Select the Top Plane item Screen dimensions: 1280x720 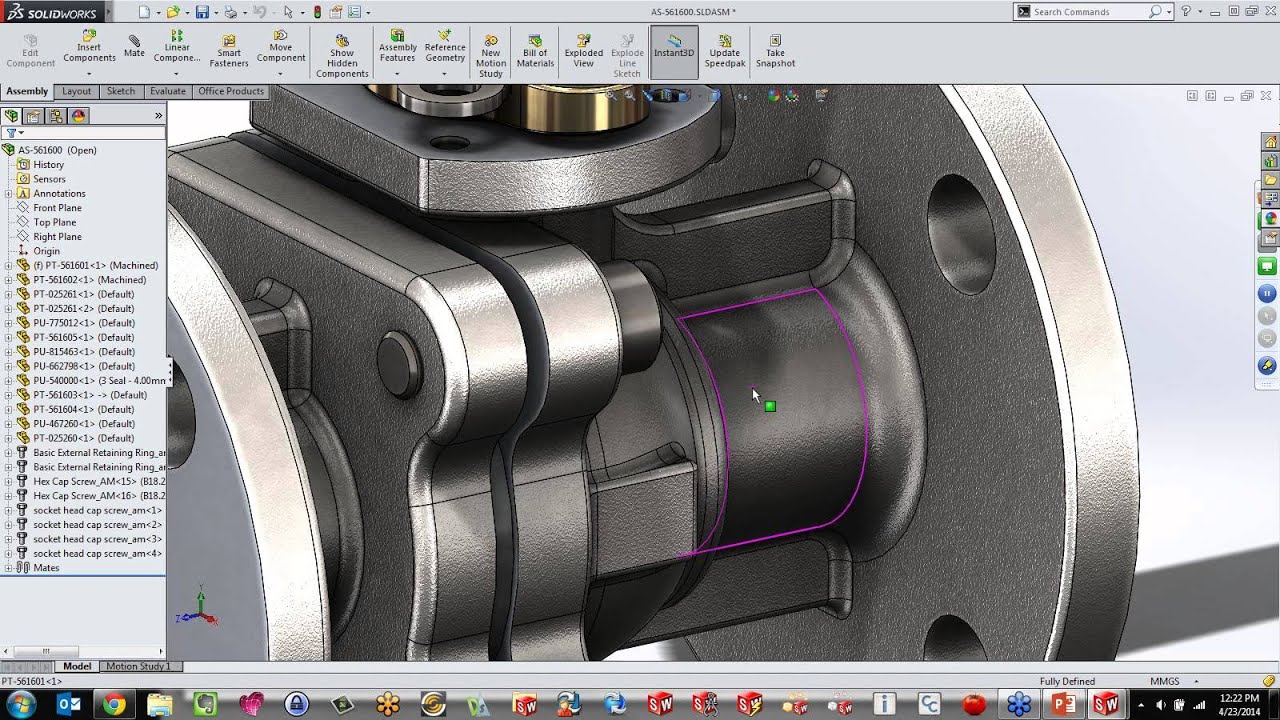tap(55, 222)
